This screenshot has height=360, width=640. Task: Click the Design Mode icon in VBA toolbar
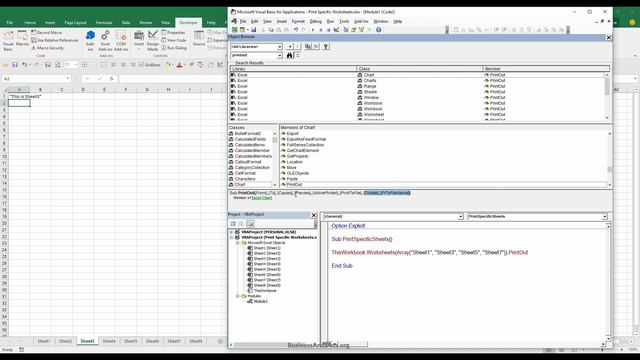[336, 30]
